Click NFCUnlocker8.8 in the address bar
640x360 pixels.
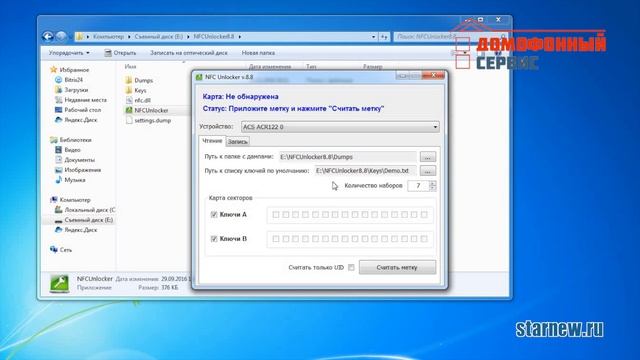point(214,37)
